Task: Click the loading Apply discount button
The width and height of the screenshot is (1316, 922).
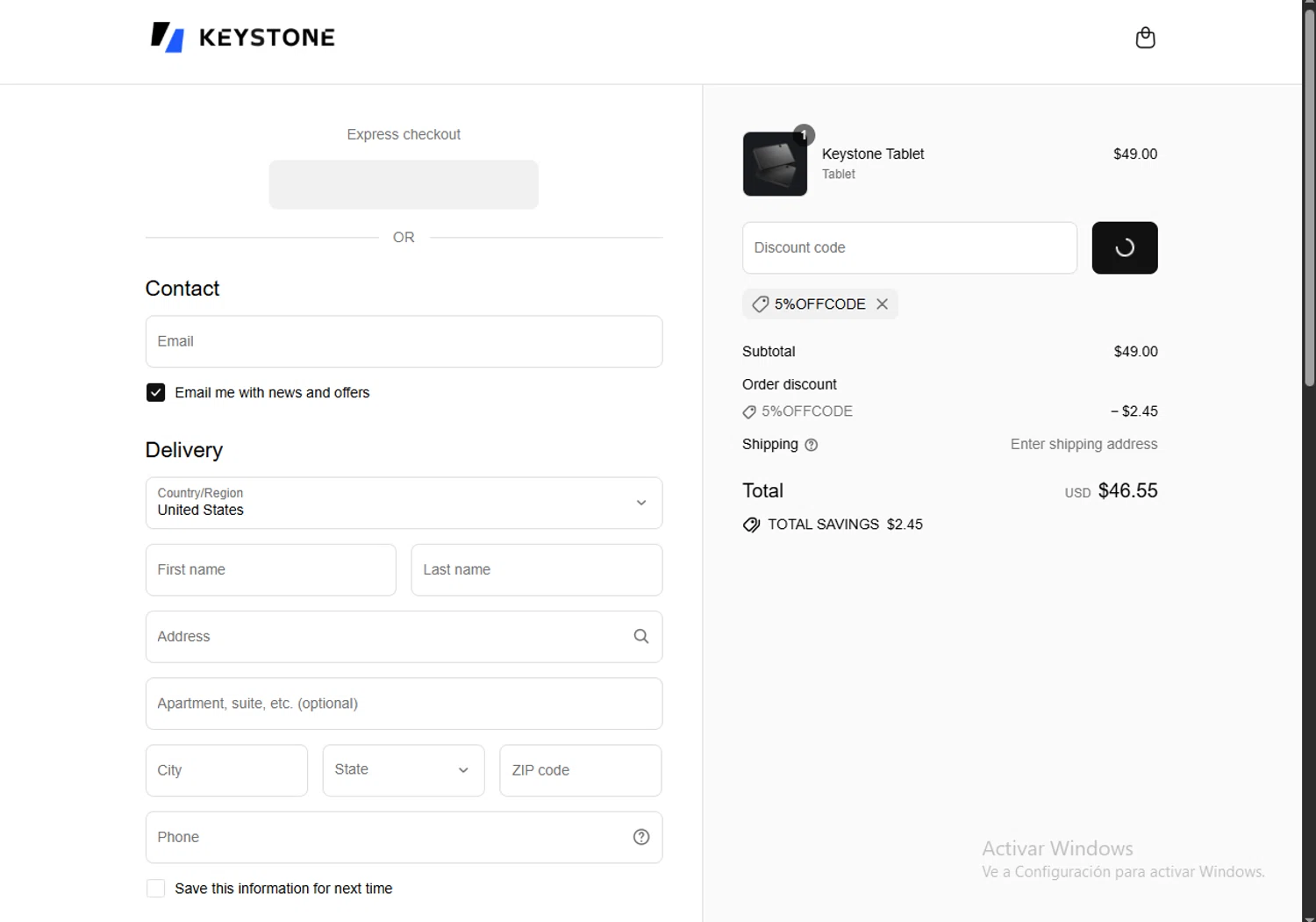Action: coord(1125,247)
